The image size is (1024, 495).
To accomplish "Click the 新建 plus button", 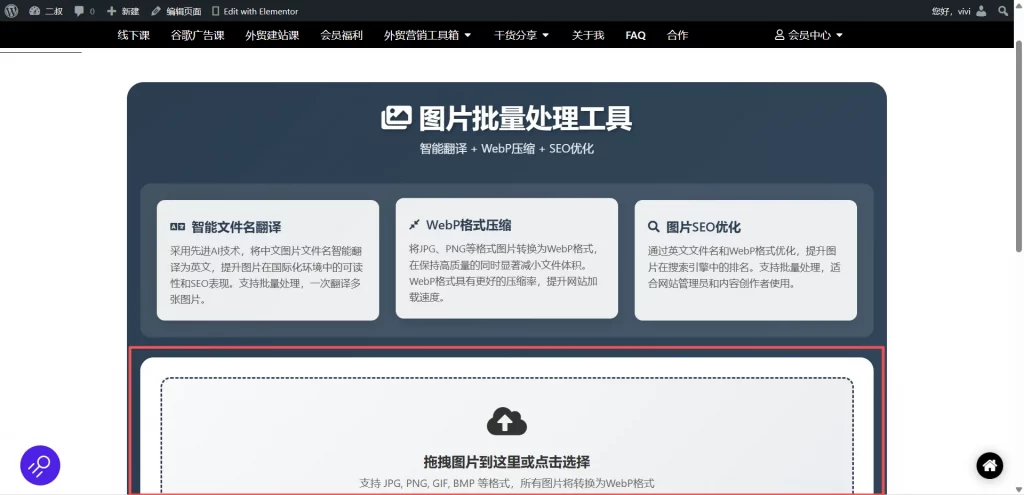I will (x=123, y=11).
